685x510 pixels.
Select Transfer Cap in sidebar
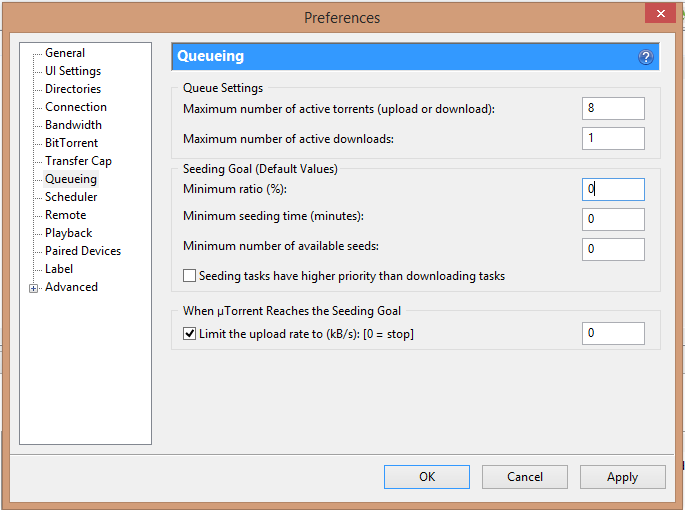78,161
